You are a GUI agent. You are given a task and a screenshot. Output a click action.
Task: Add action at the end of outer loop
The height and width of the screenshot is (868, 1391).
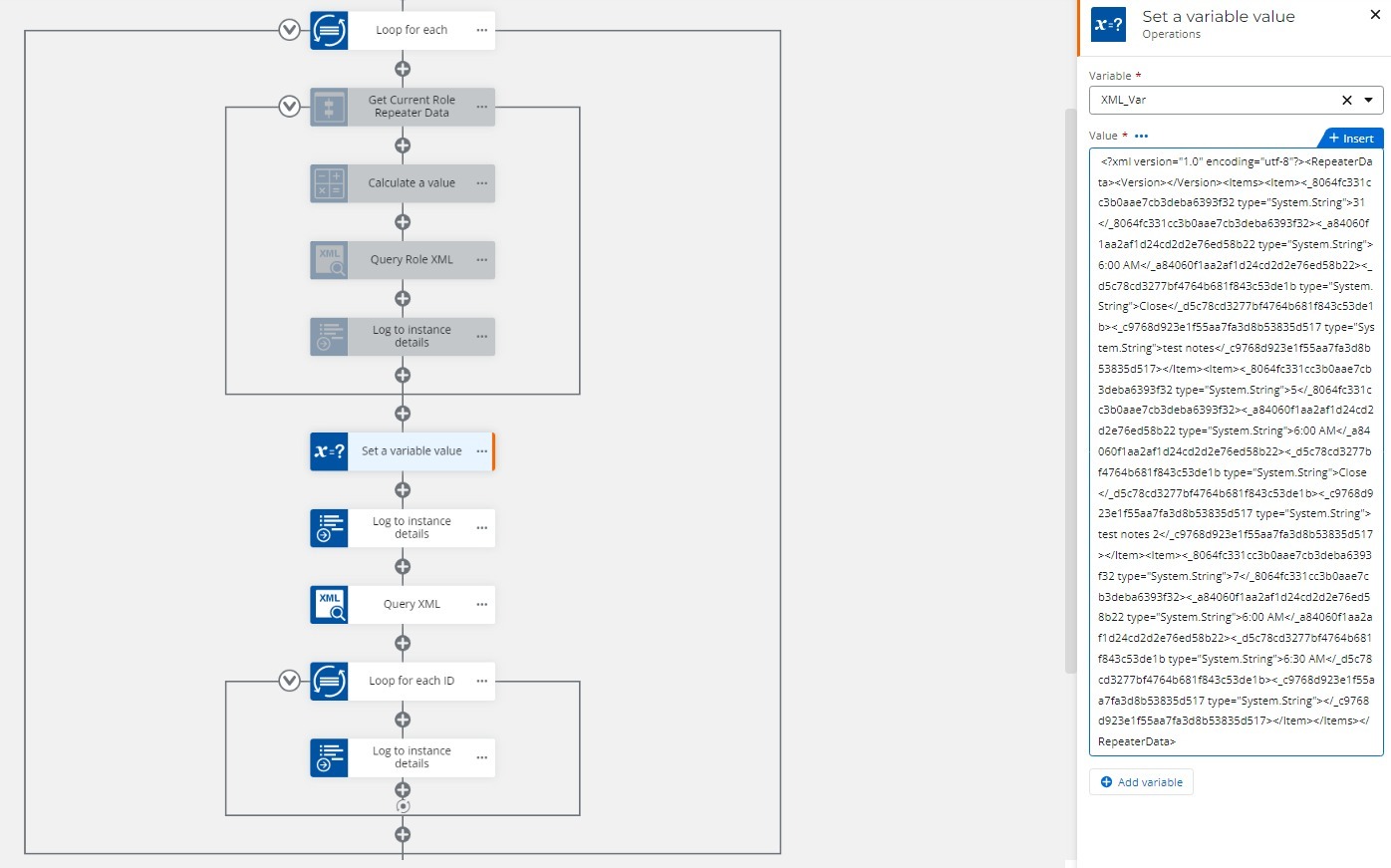pos(403,835)
